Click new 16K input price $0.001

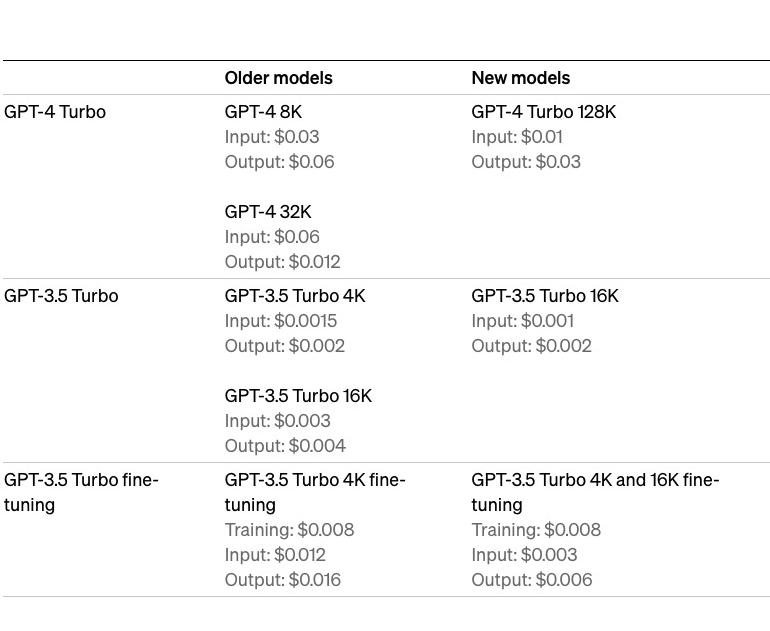point(522,321)
